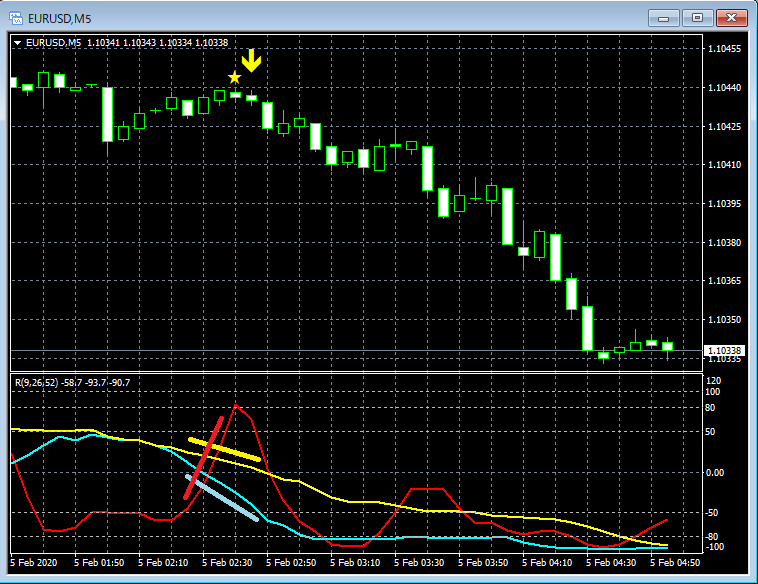The width and height of the screenshot is (758, 584).
Task: Click the 5 Feb 04:50 time label
Action: coord(675,563)
